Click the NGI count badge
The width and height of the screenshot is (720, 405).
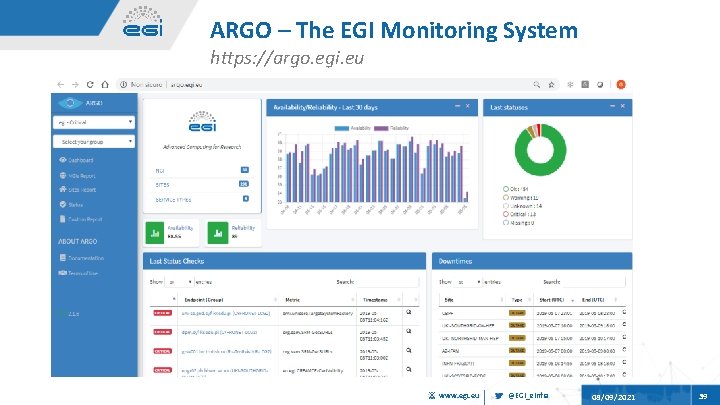[x=245, y=170]
